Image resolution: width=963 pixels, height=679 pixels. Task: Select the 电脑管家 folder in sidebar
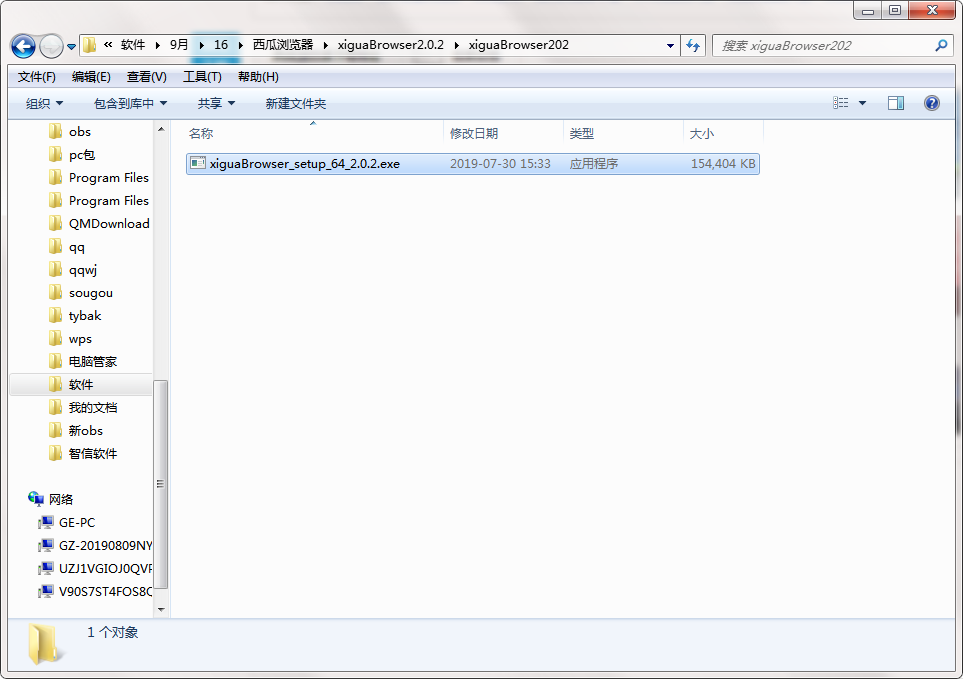tap(92, 361)
